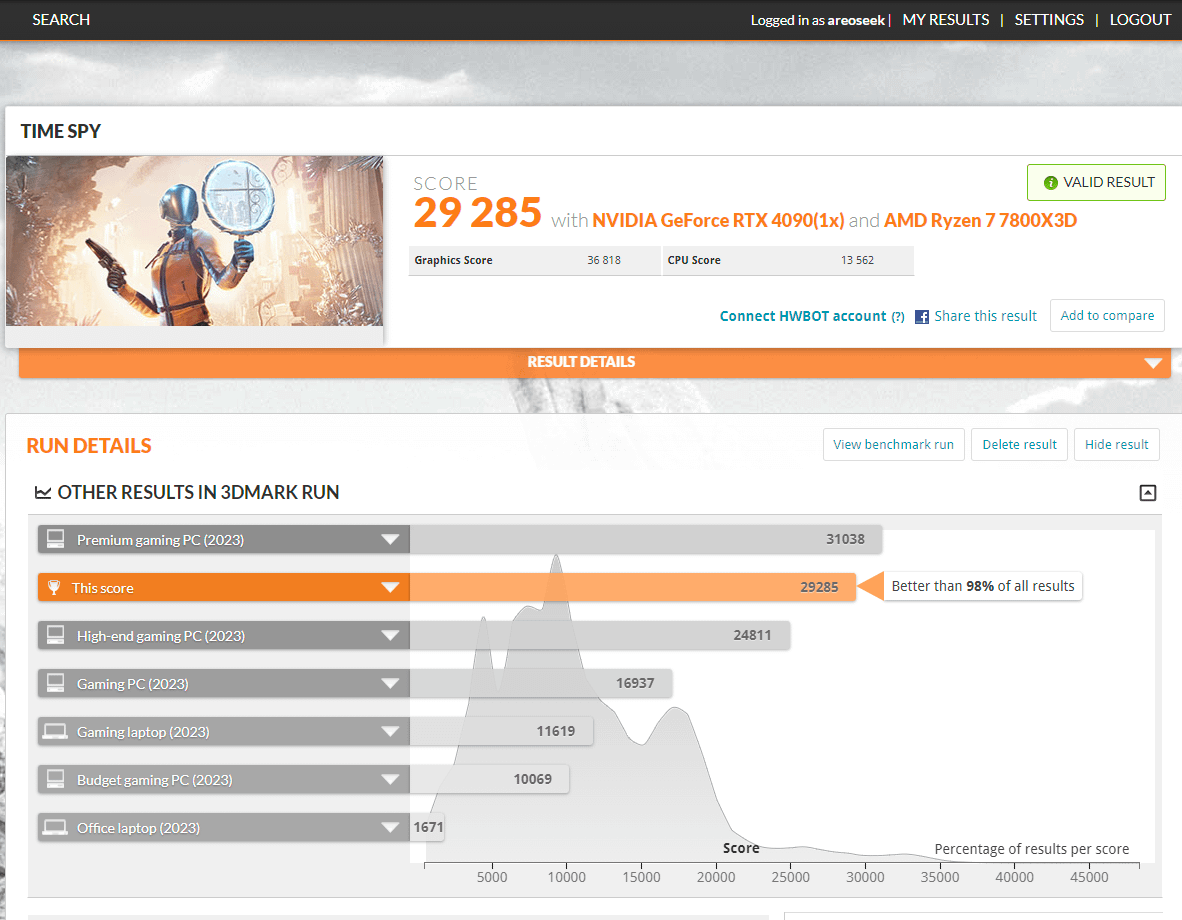Click the Better than 98% of all results label

982,586
